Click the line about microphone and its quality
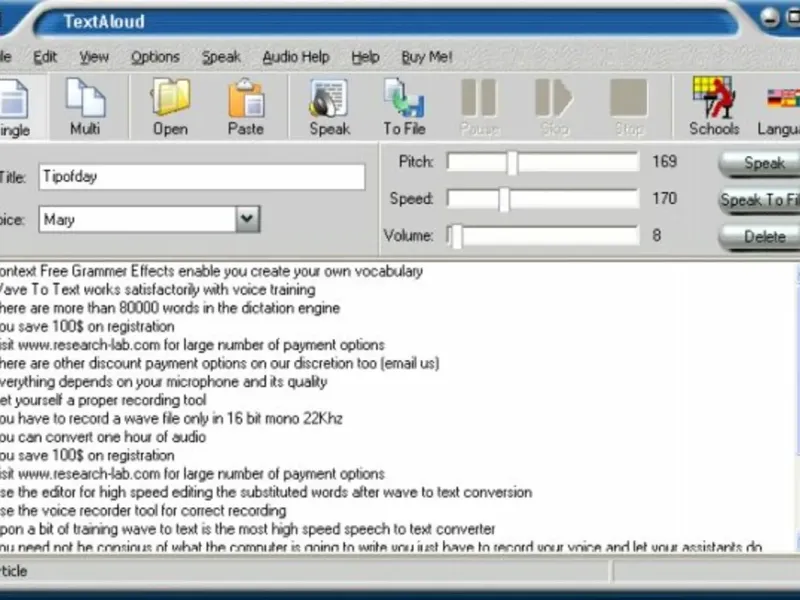800x600 pixels. pos(163,382)
